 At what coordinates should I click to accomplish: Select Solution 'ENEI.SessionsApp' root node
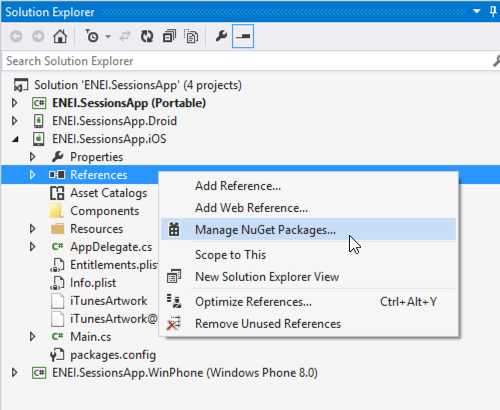[138, 85]
